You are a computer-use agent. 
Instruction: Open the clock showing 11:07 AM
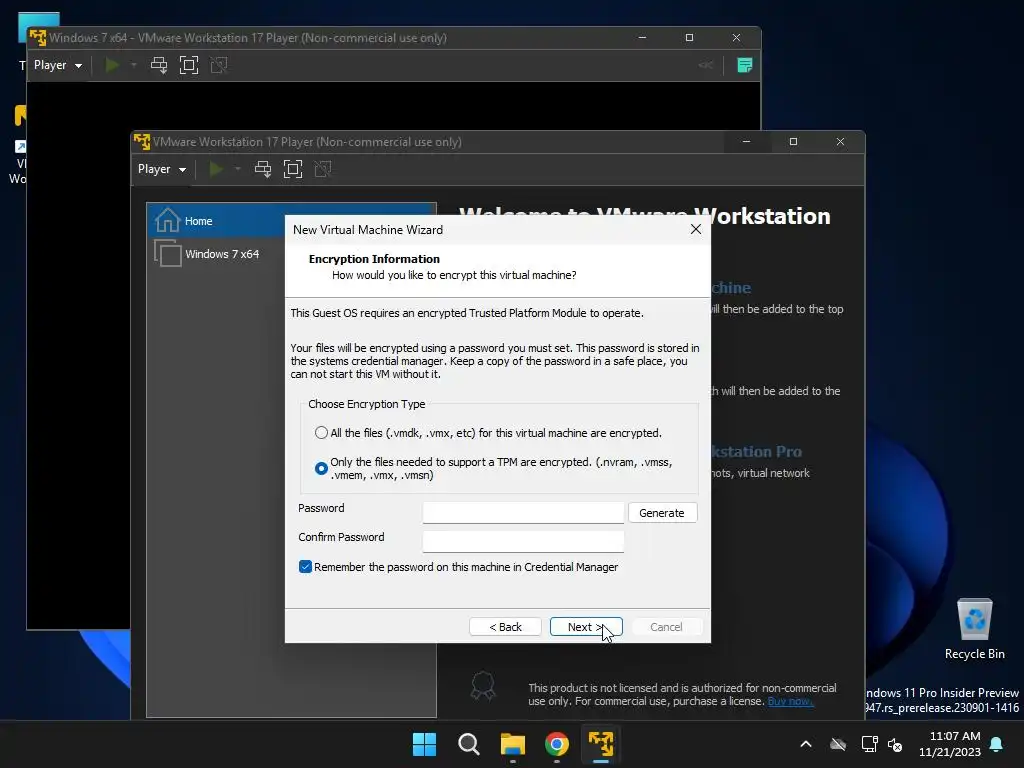tap(950, 744)
